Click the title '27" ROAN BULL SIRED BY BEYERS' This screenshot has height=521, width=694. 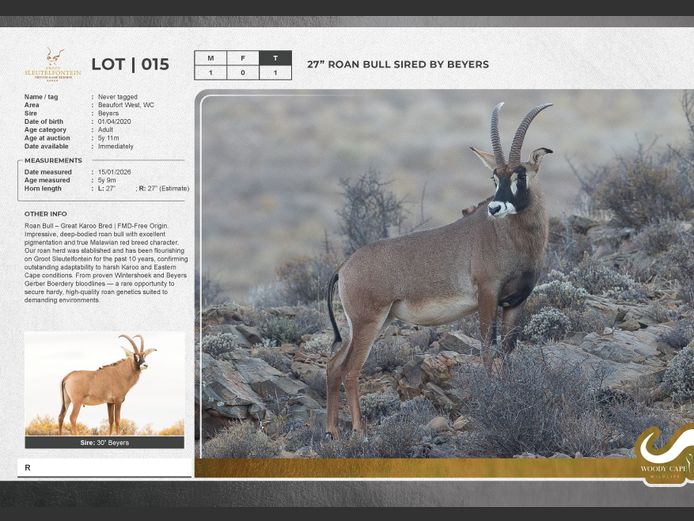click(398, 65)
